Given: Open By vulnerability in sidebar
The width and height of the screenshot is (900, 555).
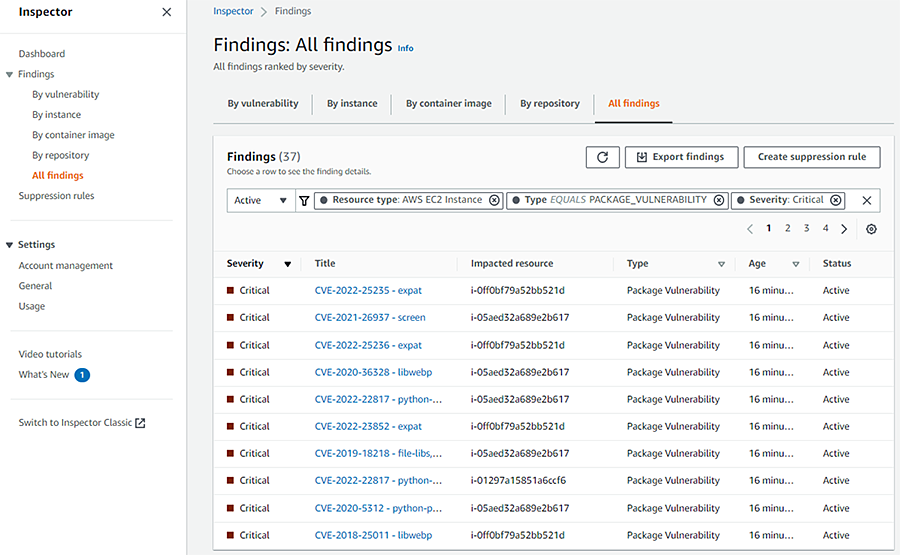Looking at the screenshot, I should pyautogui.click(x=65, y=94).
